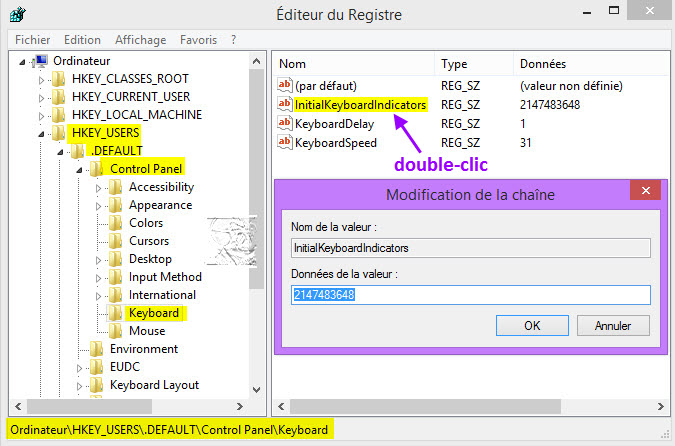The width and height of the screenshot is (675, 446).
Task: Click the HKEY_USERS folder icon
Action: tap(58, 133)
